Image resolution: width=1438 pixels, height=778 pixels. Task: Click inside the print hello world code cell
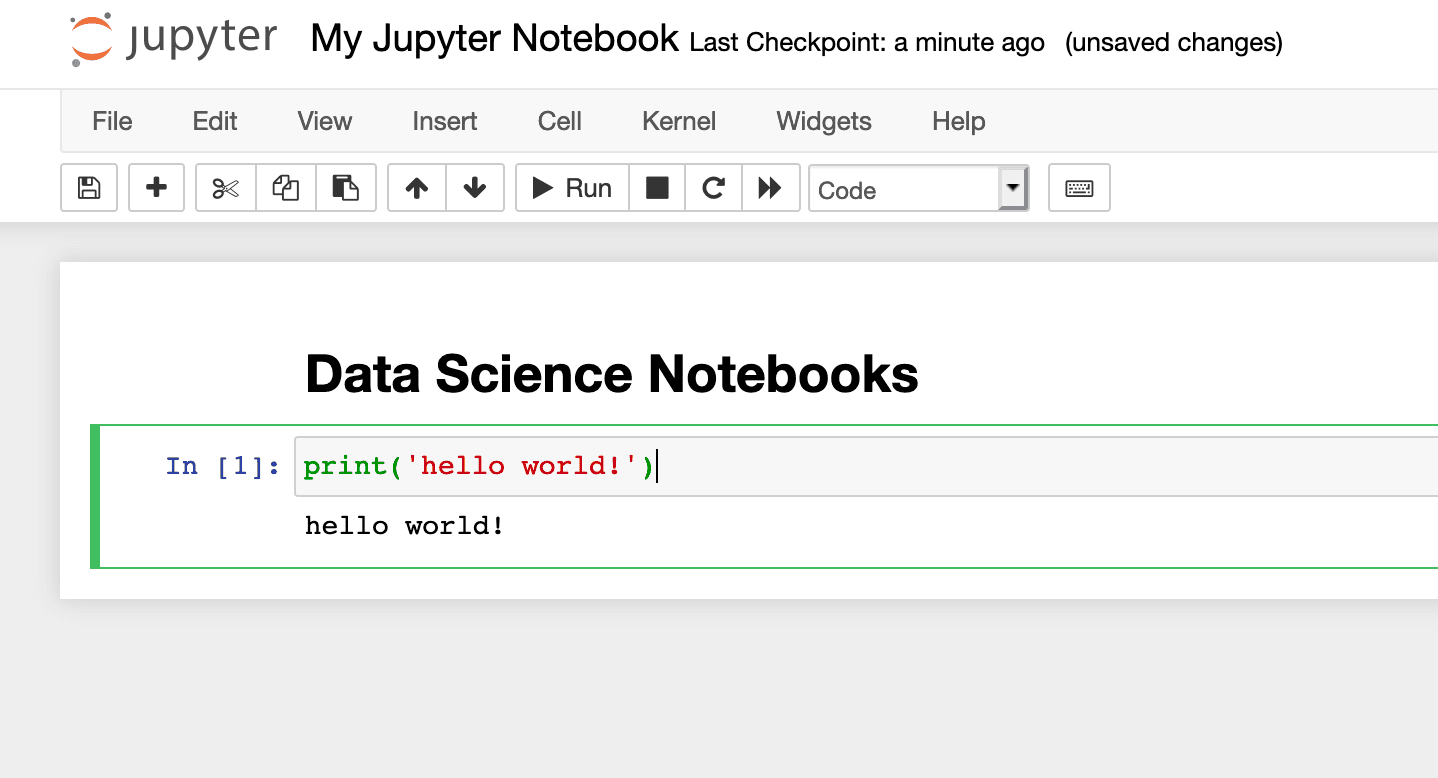tap(478, 465)
